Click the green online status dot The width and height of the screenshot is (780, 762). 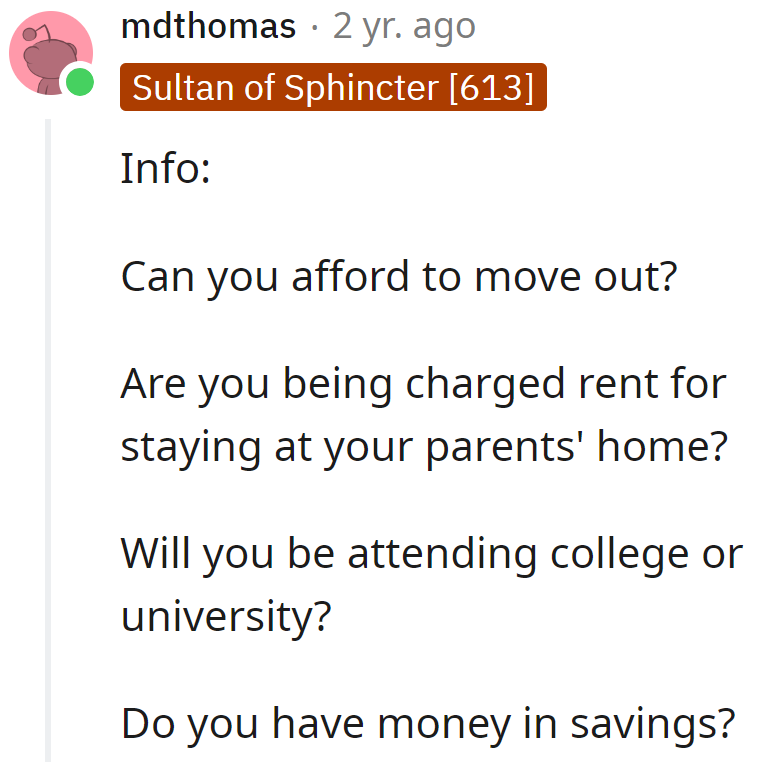coord(78,83)
